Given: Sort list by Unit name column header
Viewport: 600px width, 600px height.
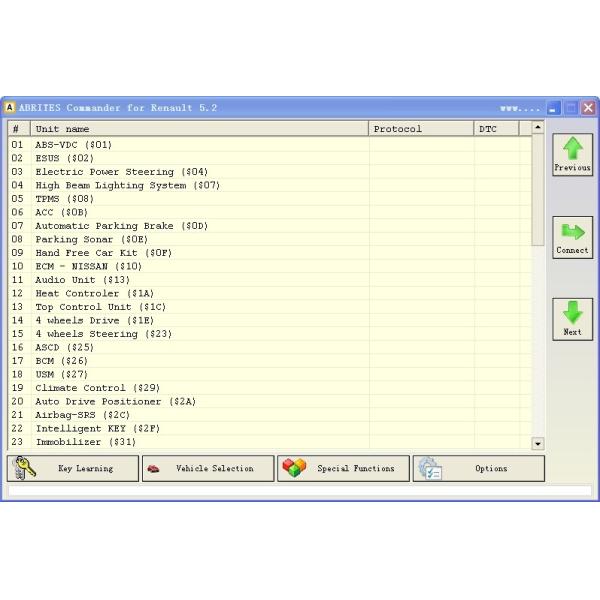Looking at the screenshot, I should point(200,129).
